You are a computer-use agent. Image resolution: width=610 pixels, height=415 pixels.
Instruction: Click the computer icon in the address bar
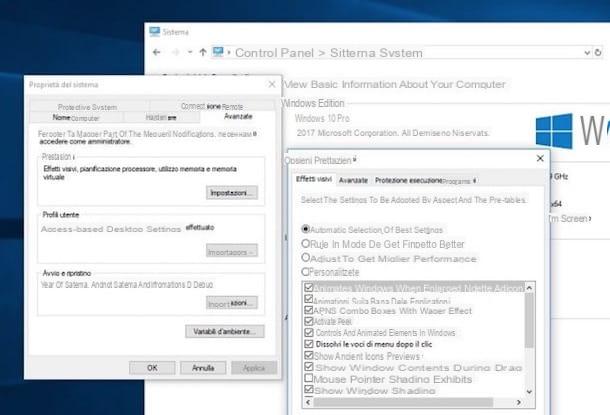click(x=218, y=52)
